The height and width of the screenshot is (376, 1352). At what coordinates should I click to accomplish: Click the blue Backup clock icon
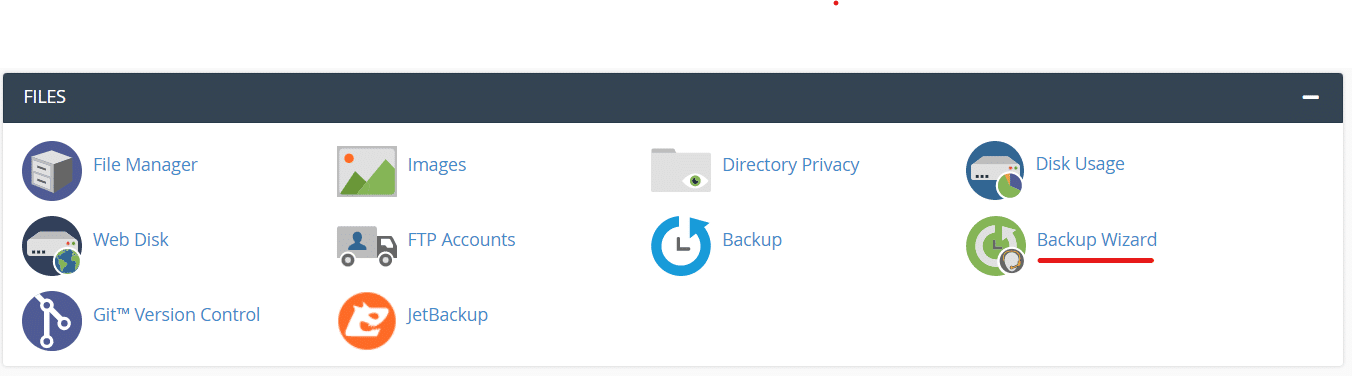(680, 246)
